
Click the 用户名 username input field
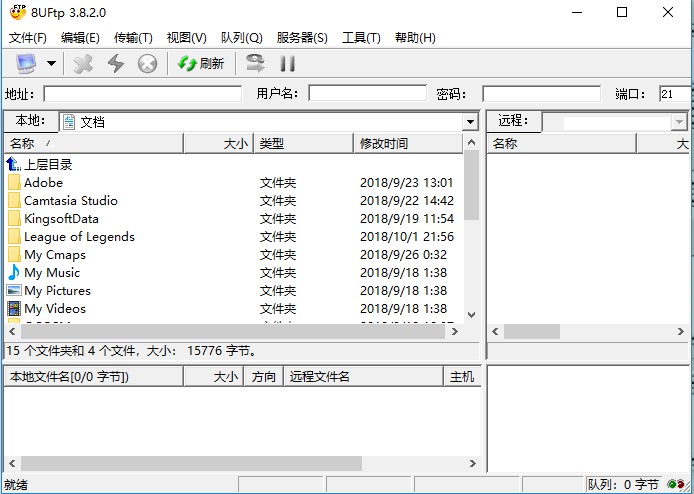click(367, 94)
